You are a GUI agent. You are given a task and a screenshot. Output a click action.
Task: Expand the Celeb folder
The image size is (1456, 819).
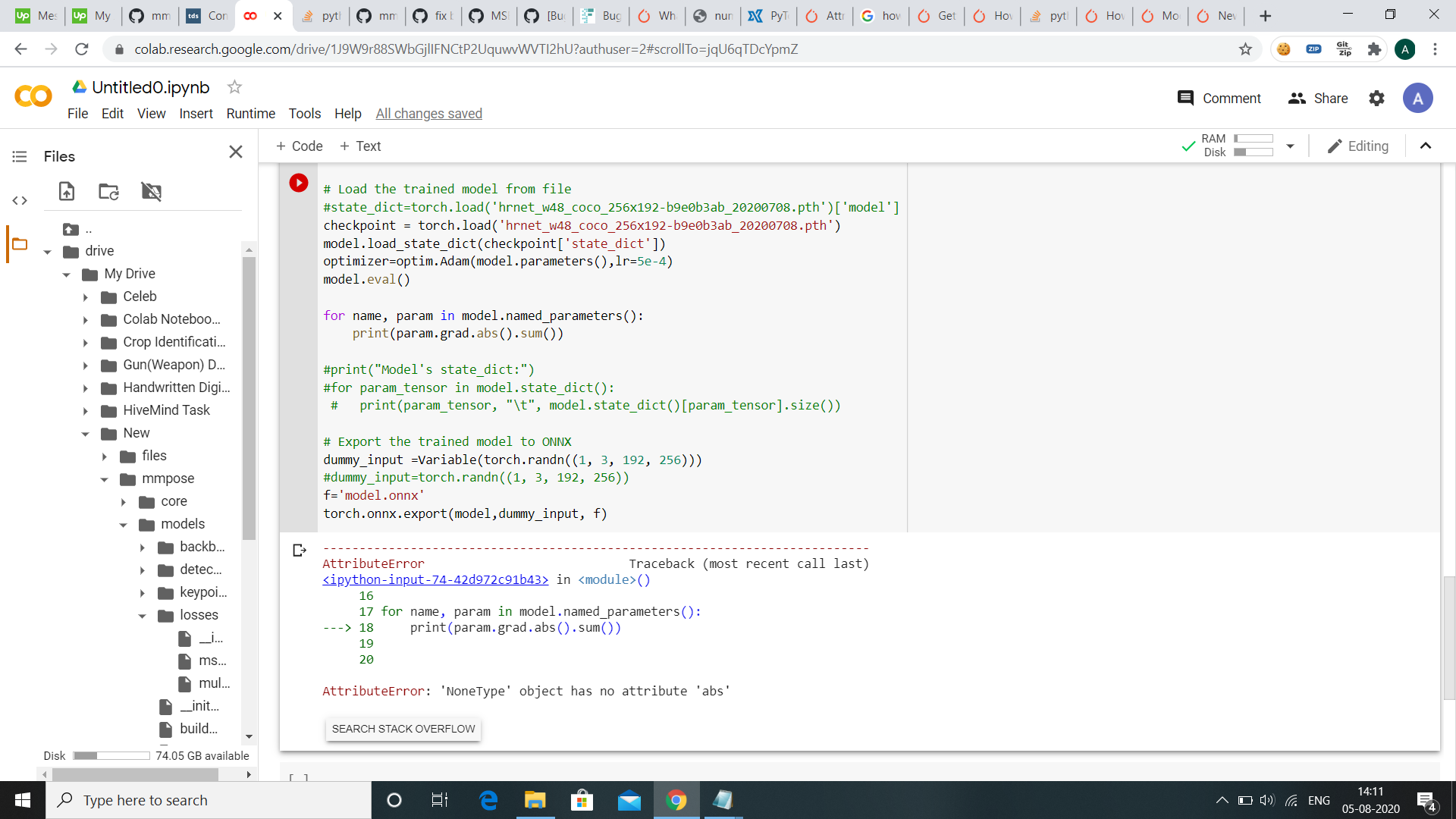86,297
